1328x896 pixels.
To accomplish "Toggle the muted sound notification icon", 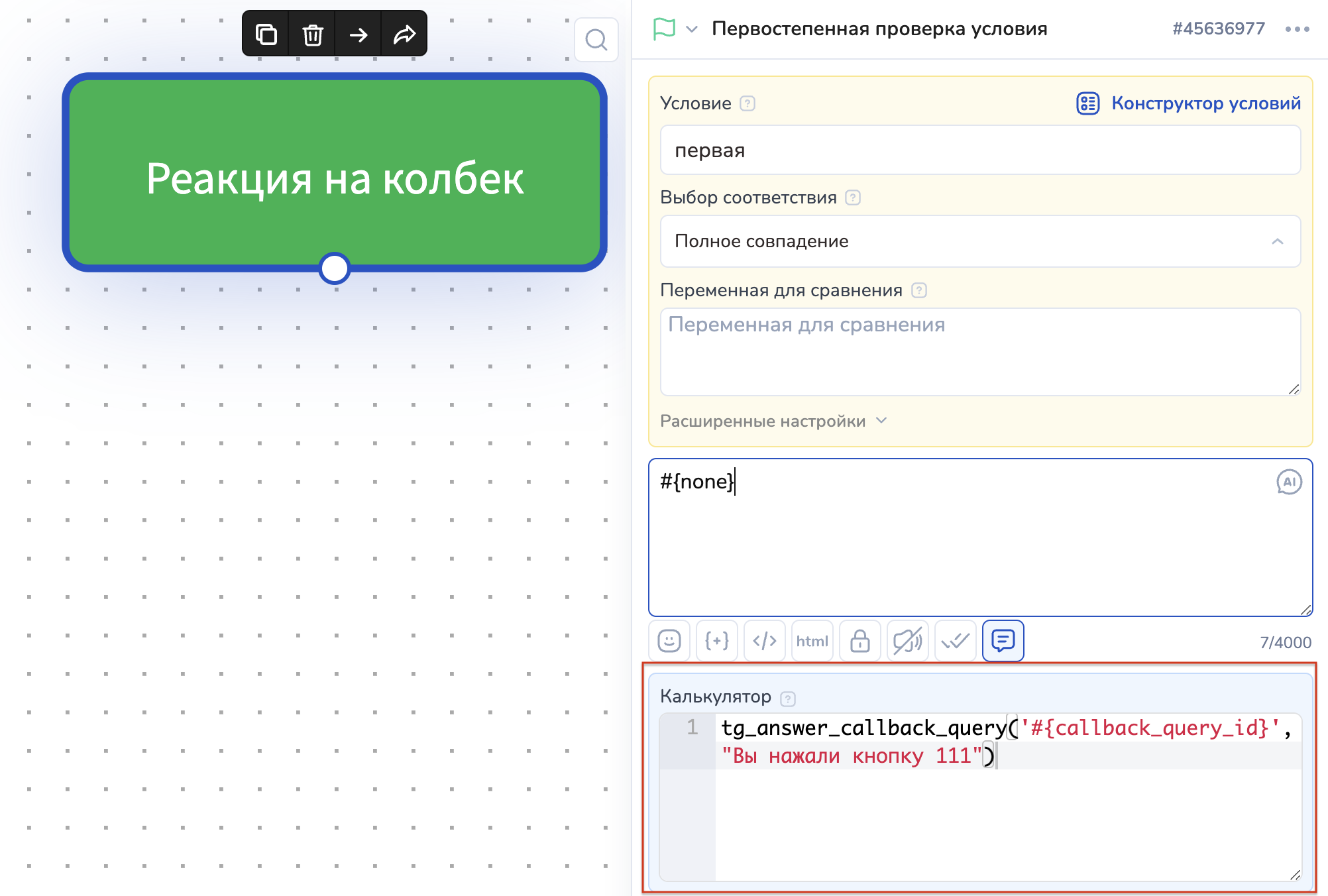I will tap(908, 641).
